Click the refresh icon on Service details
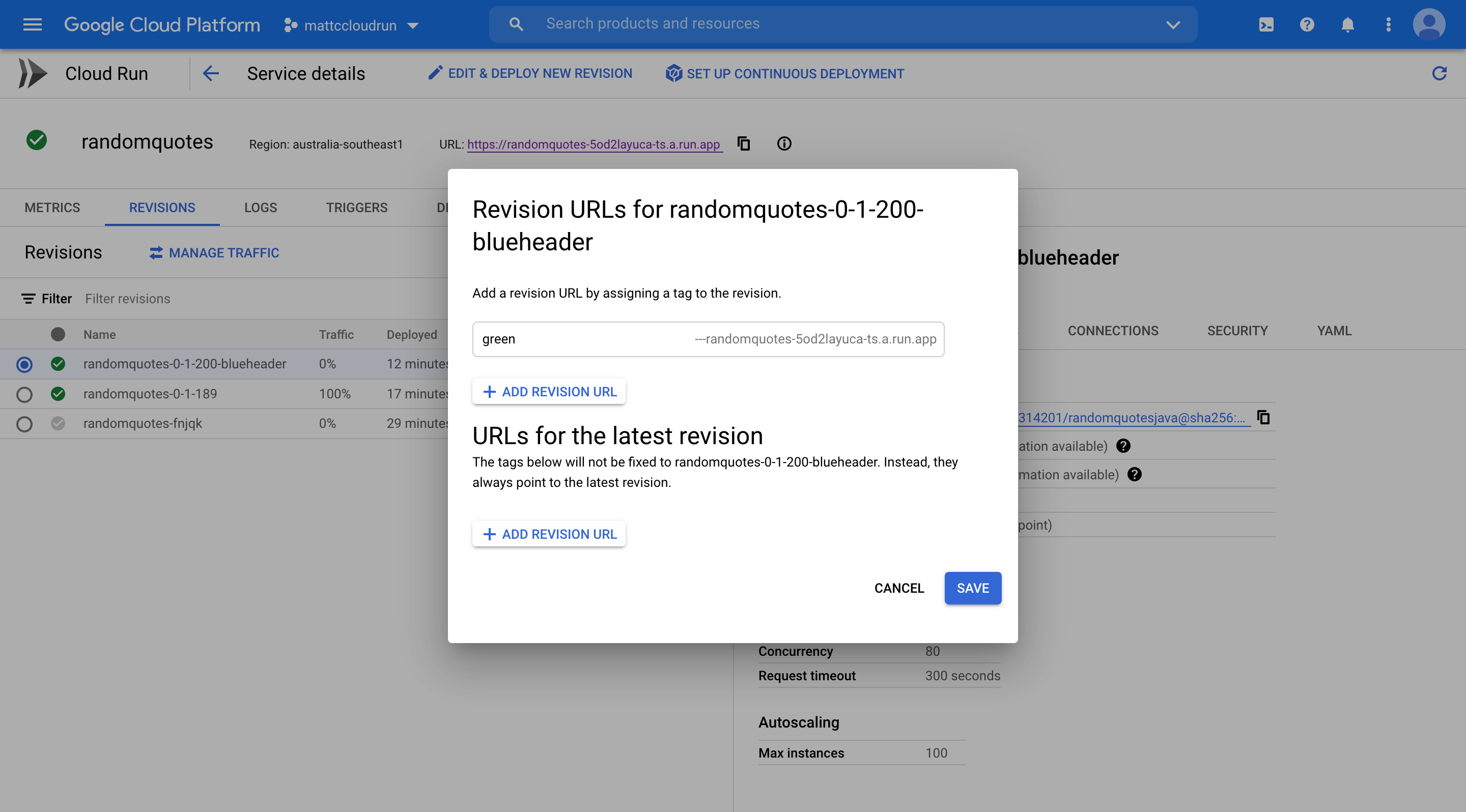 tap(1439, 73)
